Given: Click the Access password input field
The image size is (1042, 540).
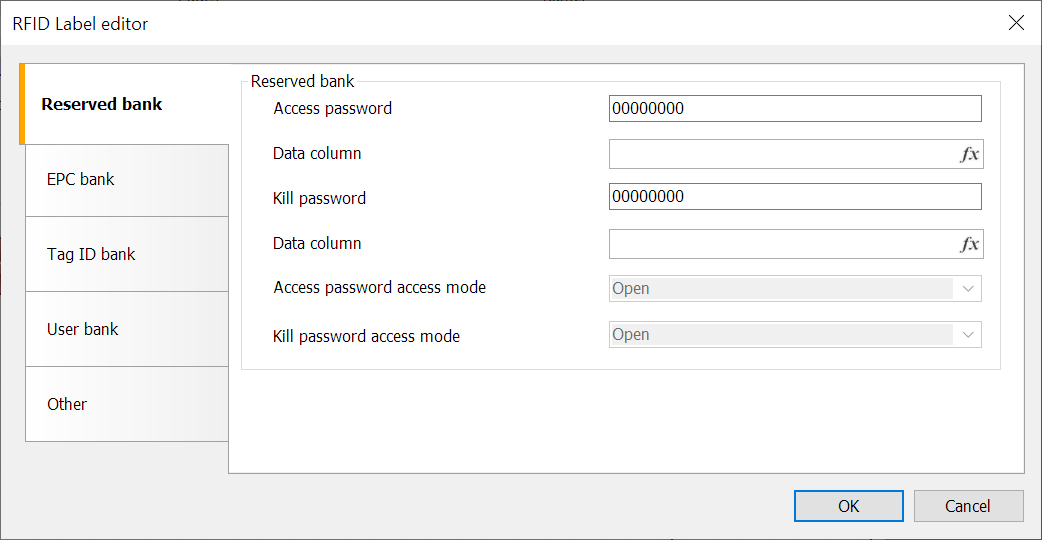Looking at the screenshot, I should point(794,109).
